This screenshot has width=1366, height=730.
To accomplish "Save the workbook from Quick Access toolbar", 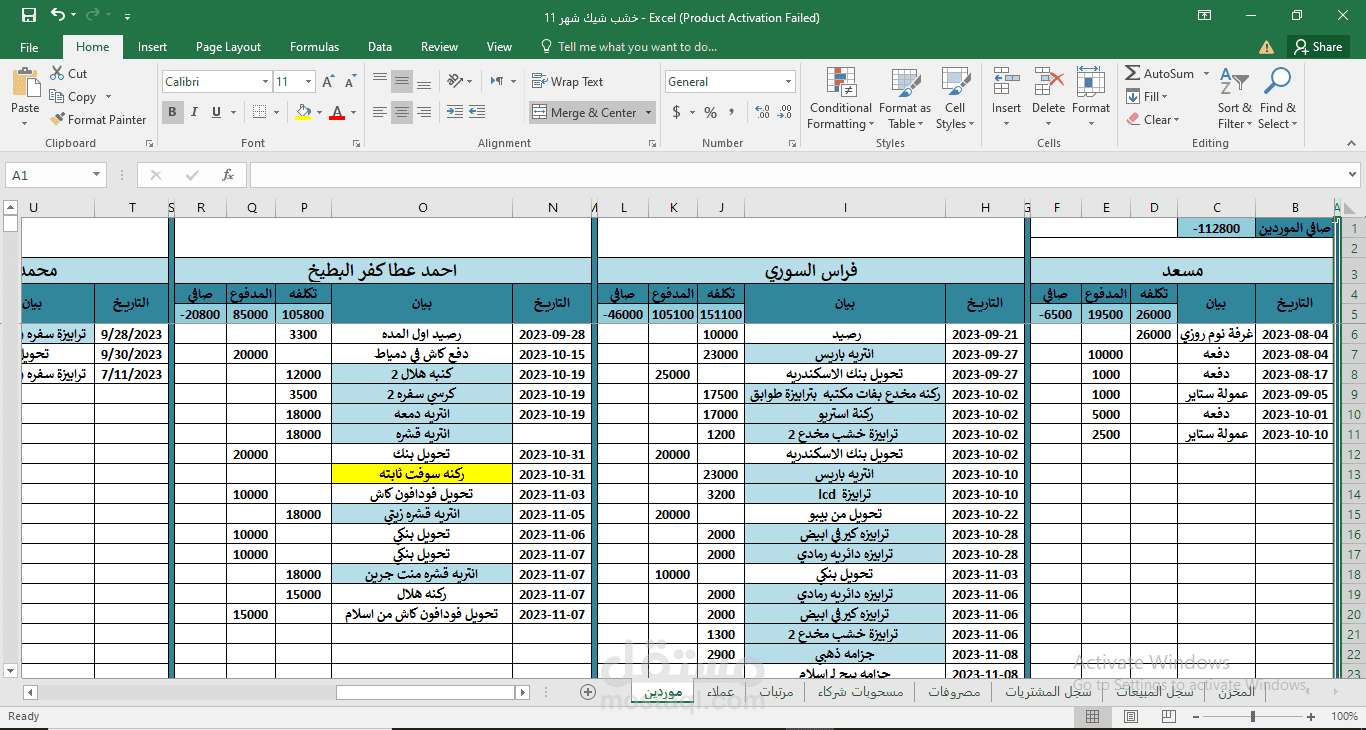I will pos(29,16).
